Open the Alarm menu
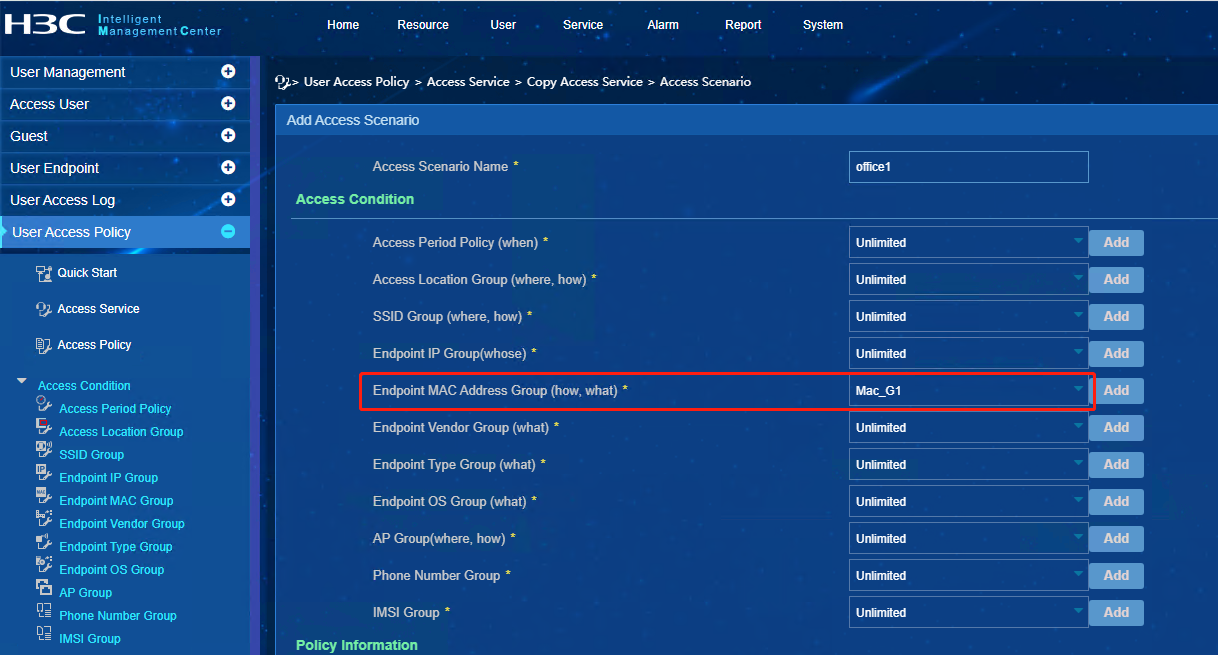The image size is (1218, 655). [x=662, y=25]
